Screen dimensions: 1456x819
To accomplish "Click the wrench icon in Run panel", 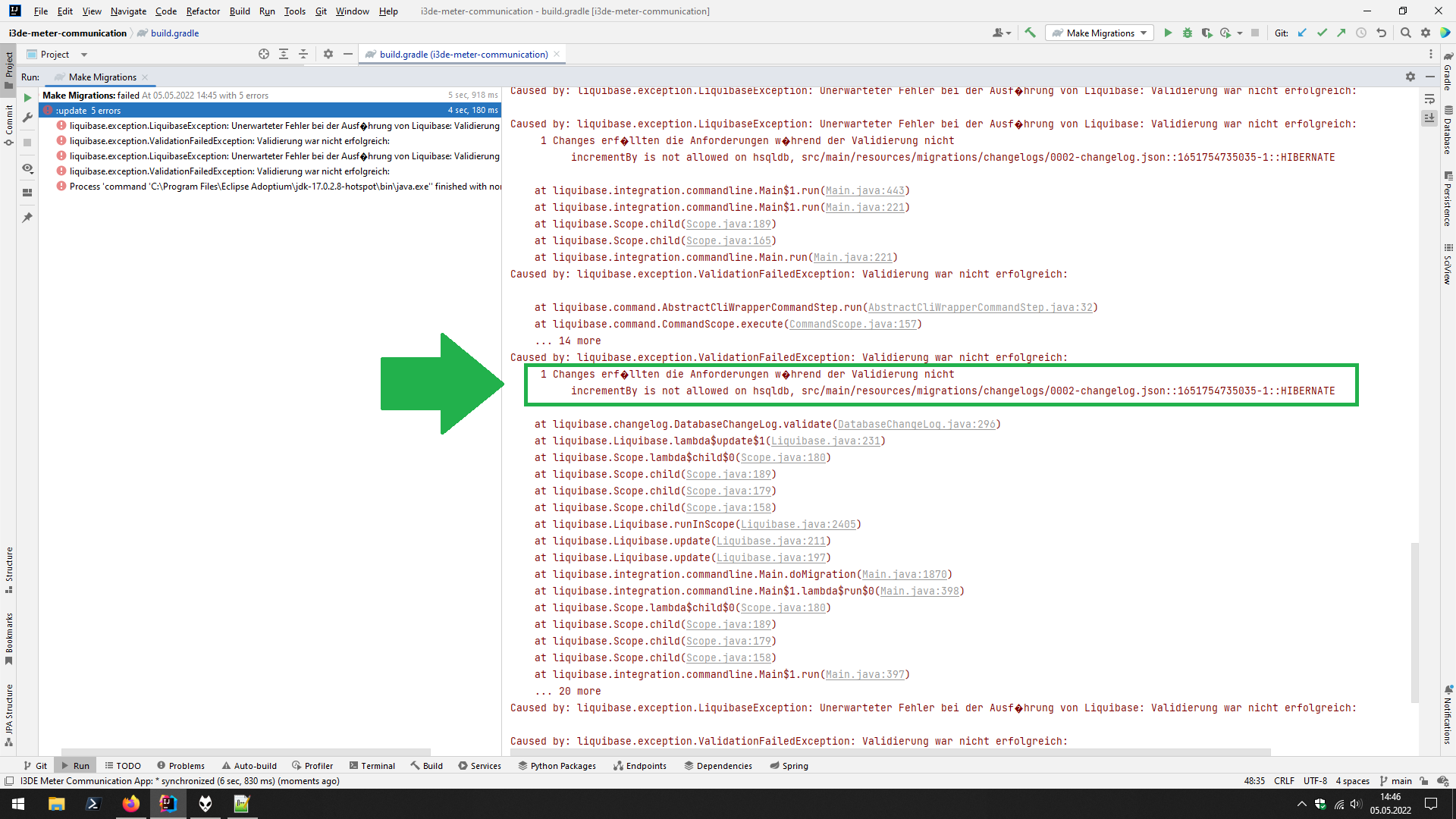I will (27, 118).
